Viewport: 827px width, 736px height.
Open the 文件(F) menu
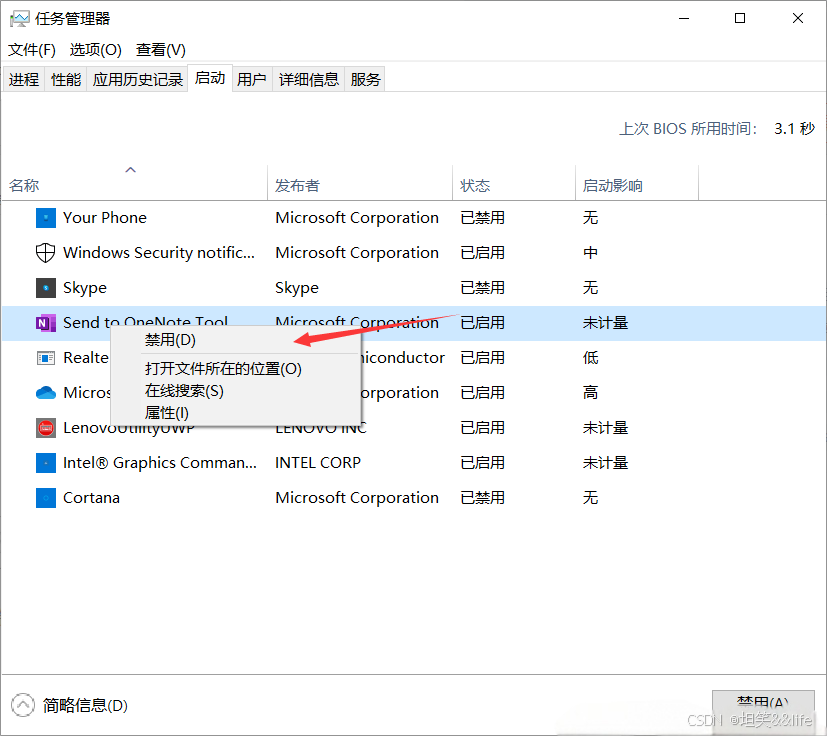(32, 50)
